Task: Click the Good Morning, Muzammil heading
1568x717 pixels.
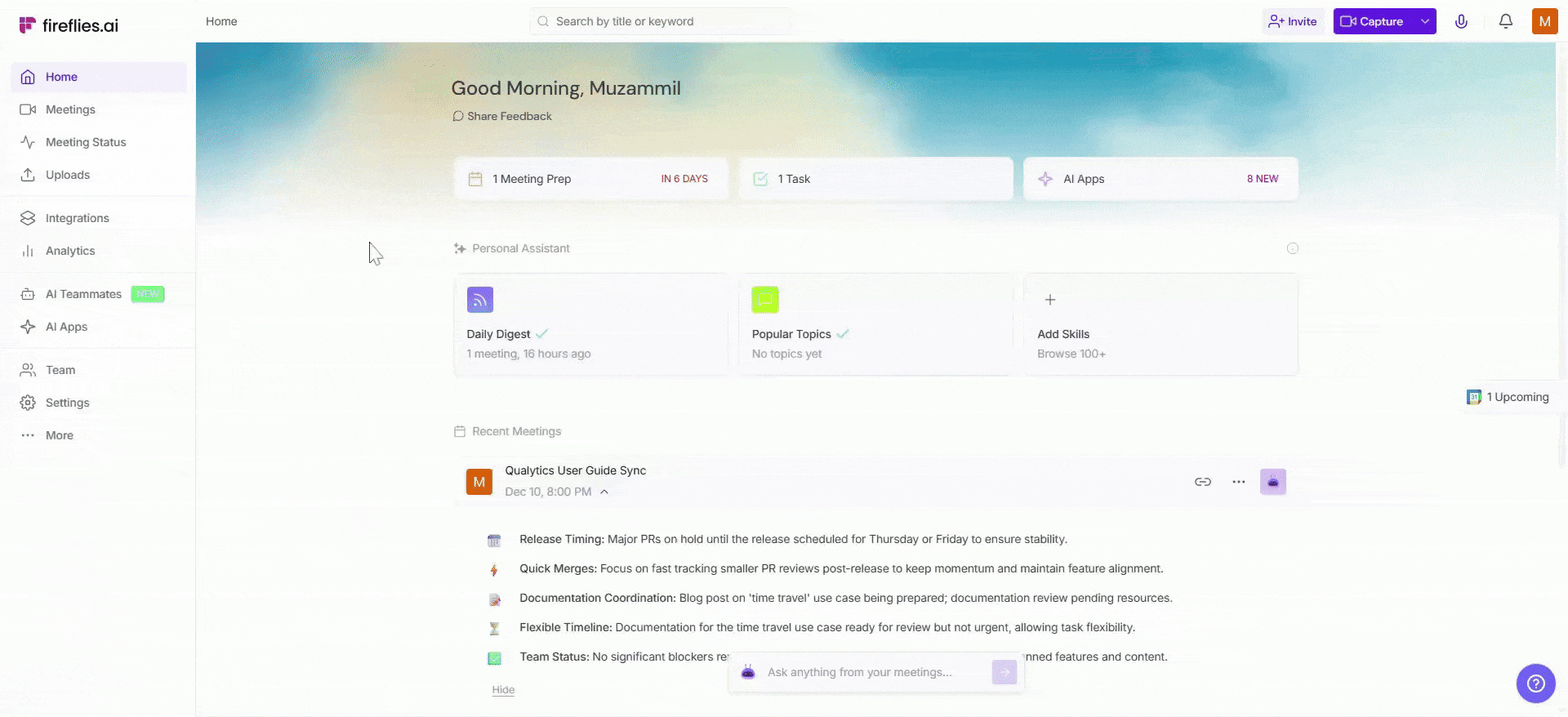Action: [x=566, y=88]
